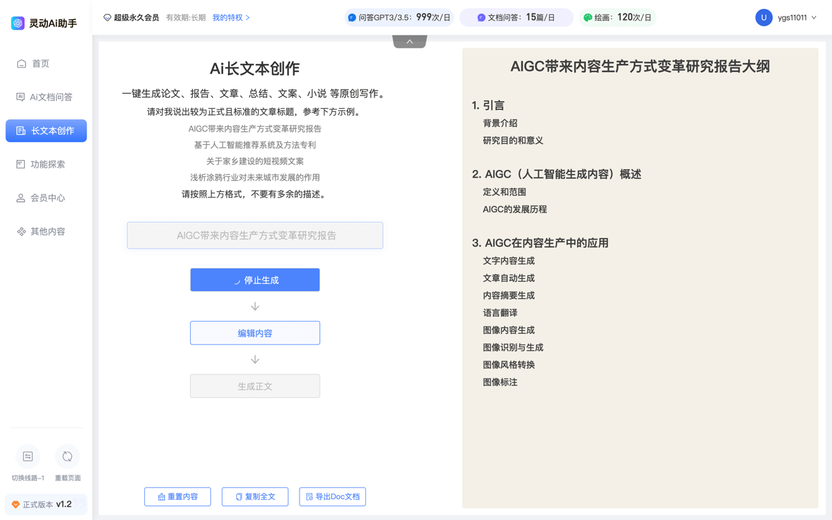
Task: Click the 编辑内容 button
Action: 255,333
